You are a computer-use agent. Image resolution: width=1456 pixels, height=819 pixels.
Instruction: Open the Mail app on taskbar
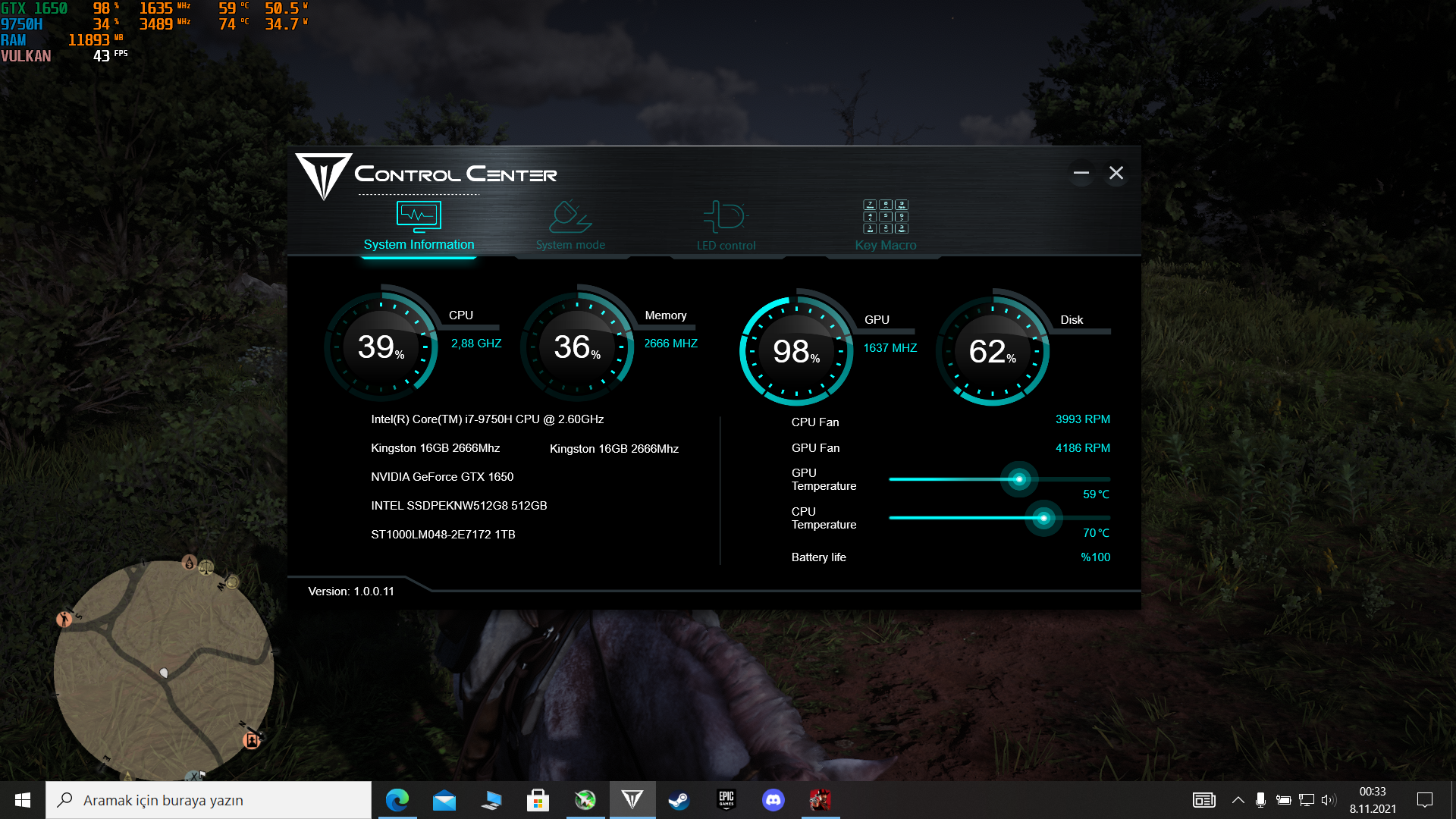(444, 800)
